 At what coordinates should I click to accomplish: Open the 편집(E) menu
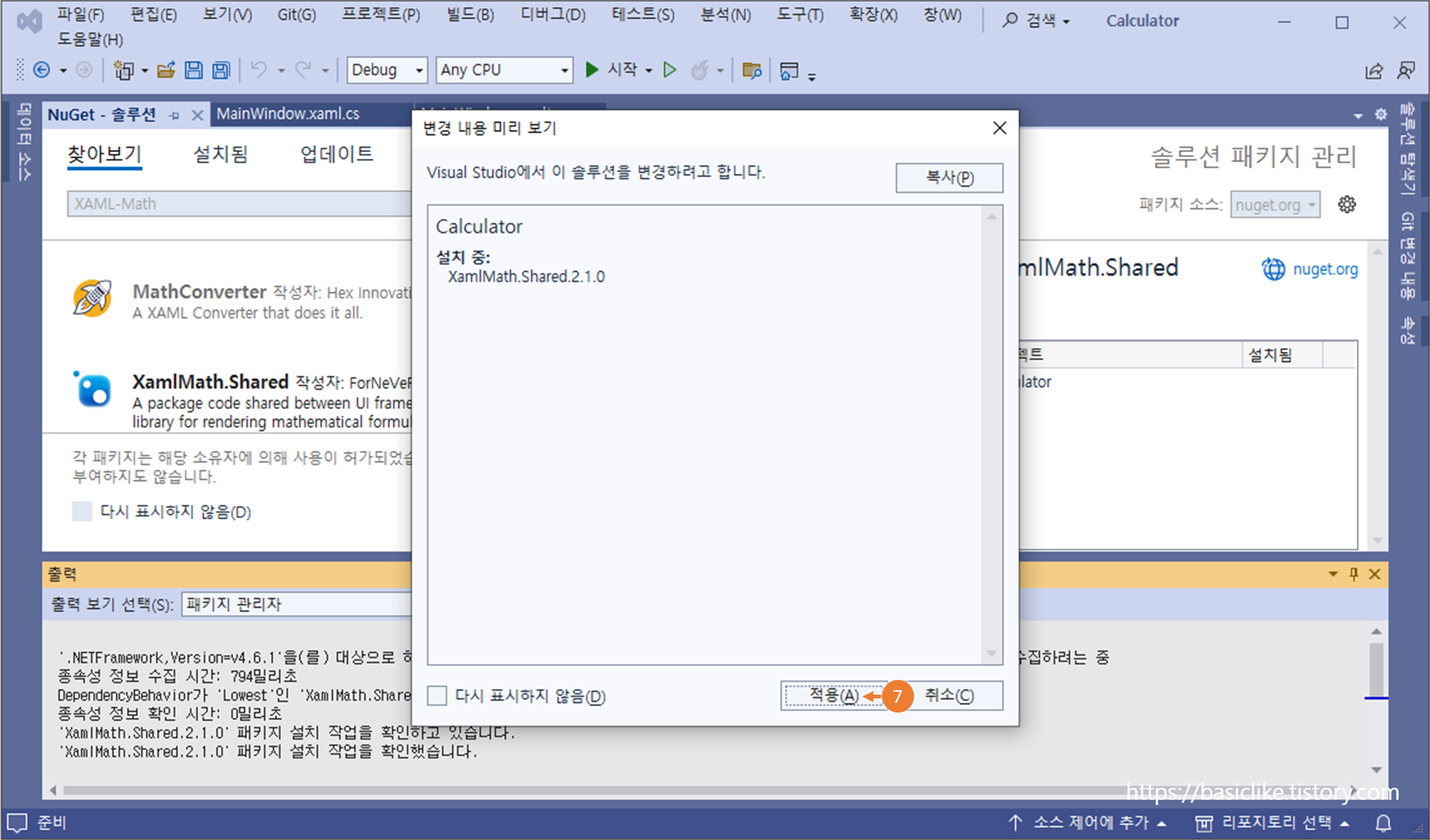point(154,15)
